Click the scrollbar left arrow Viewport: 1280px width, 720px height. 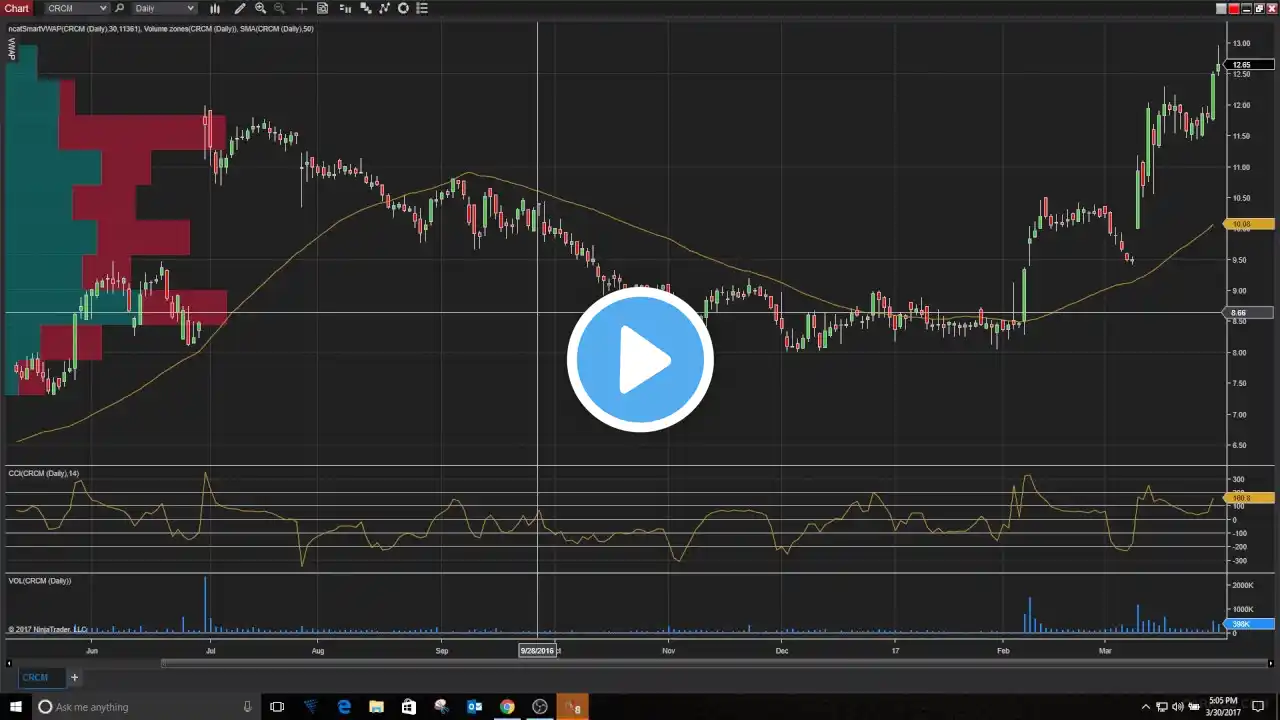pyautogui.click(x=9, y=662)
